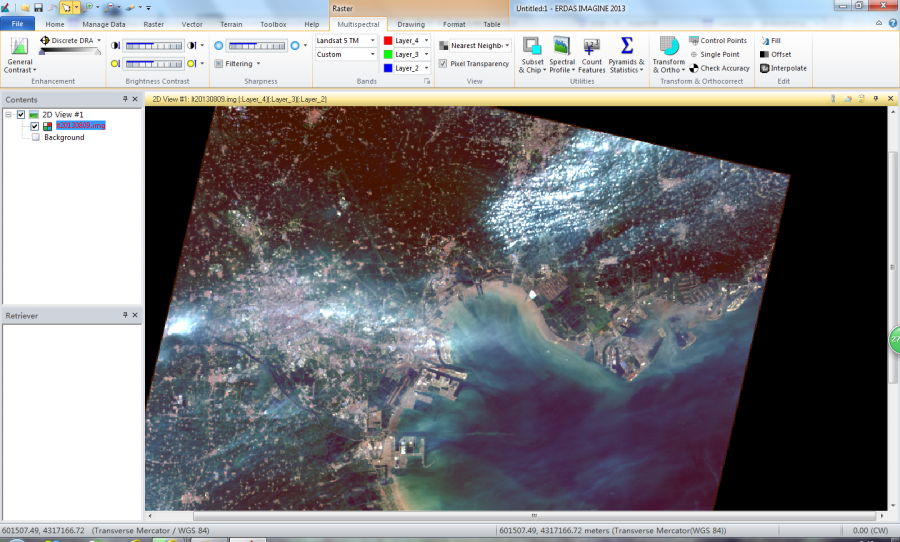Uncheck the 2D View #1 checkbox
The width and height of the screenshot is (900, 542).
21,114
